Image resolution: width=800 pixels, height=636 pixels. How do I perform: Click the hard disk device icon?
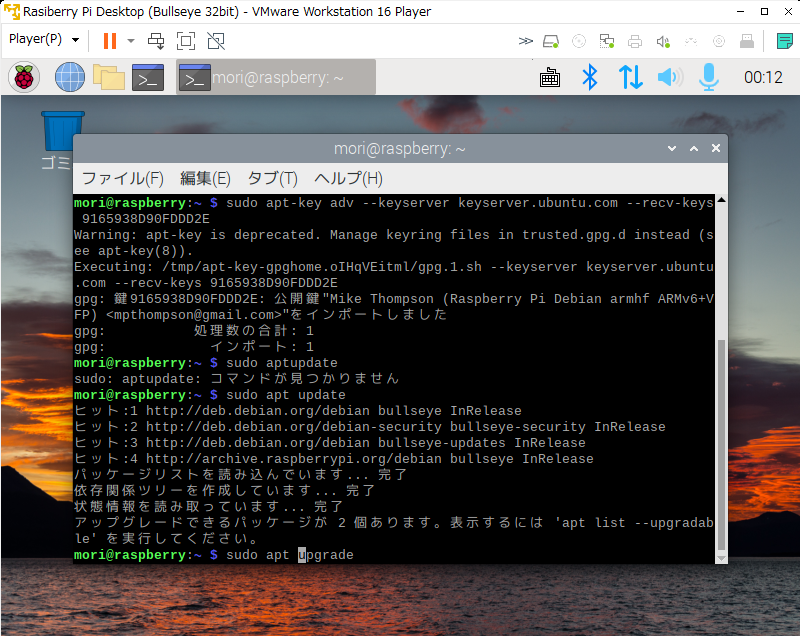tap(551, 41)
